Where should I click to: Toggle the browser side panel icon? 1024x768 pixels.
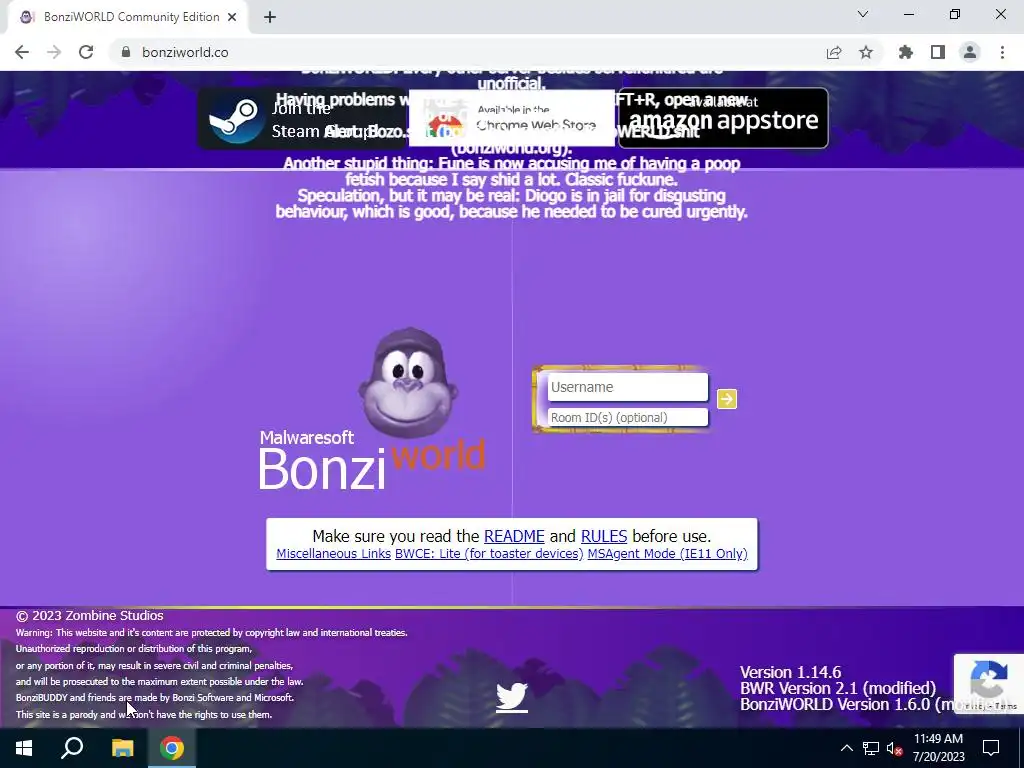coord(938,52)
